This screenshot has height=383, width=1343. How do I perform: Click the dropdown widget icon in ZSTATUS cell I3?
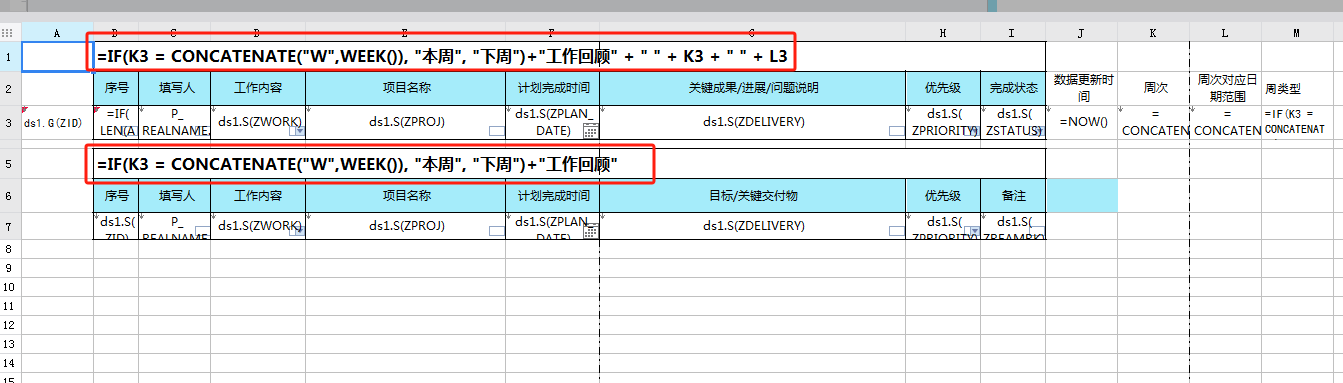click(1037, 131)
